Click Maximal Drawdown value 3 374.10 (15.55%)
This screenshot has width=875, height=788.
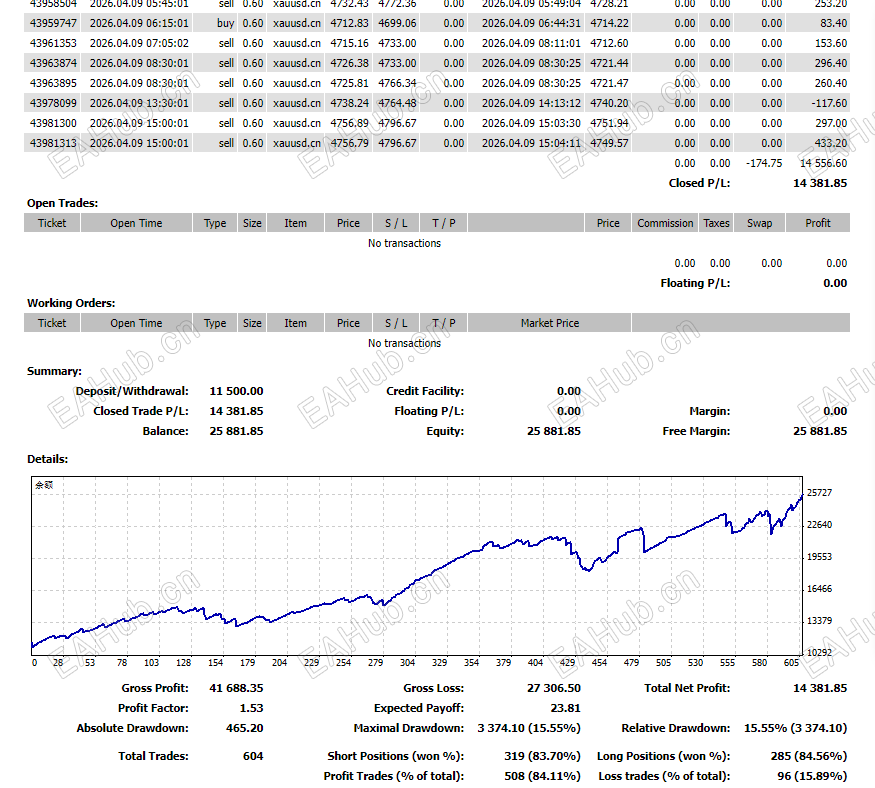coord(529,728)
